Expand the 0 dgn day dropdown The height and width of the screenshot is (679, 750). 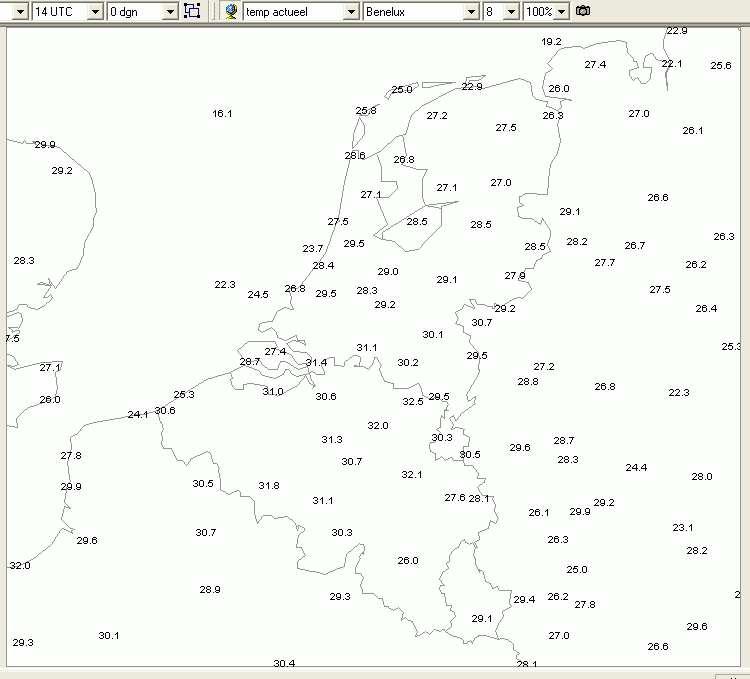(170, 11)
